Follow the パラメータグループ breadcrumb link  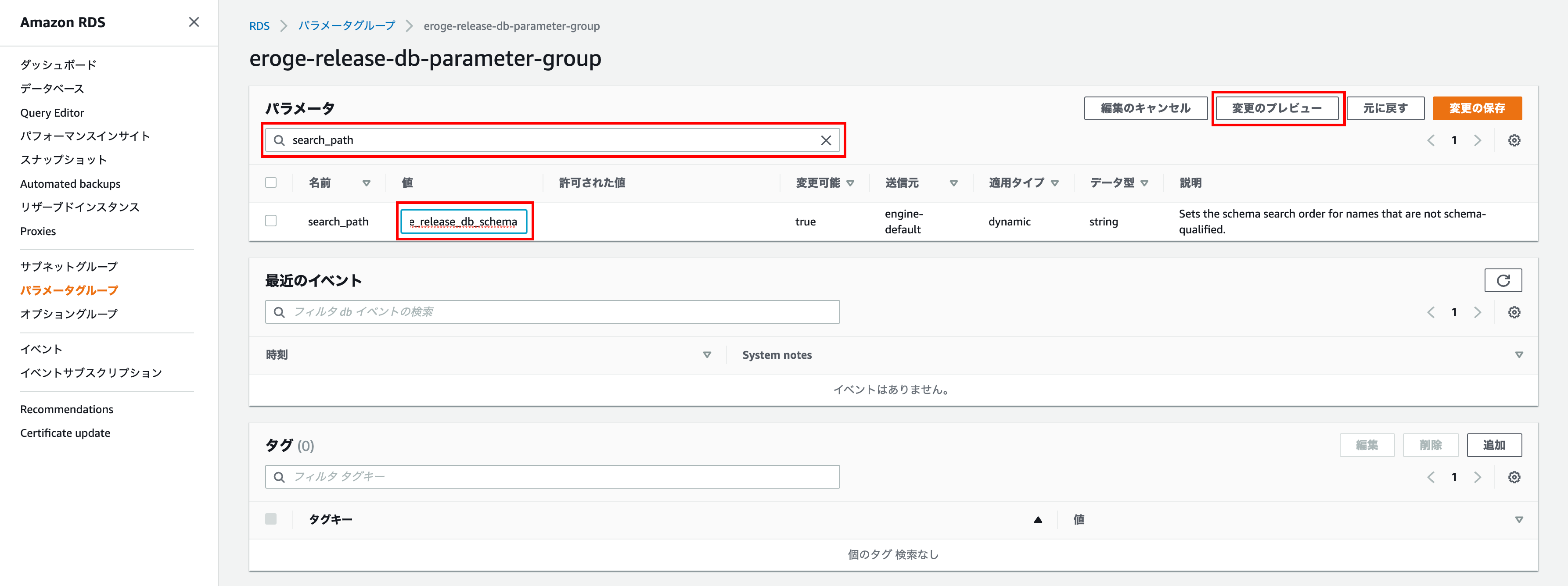346,25
